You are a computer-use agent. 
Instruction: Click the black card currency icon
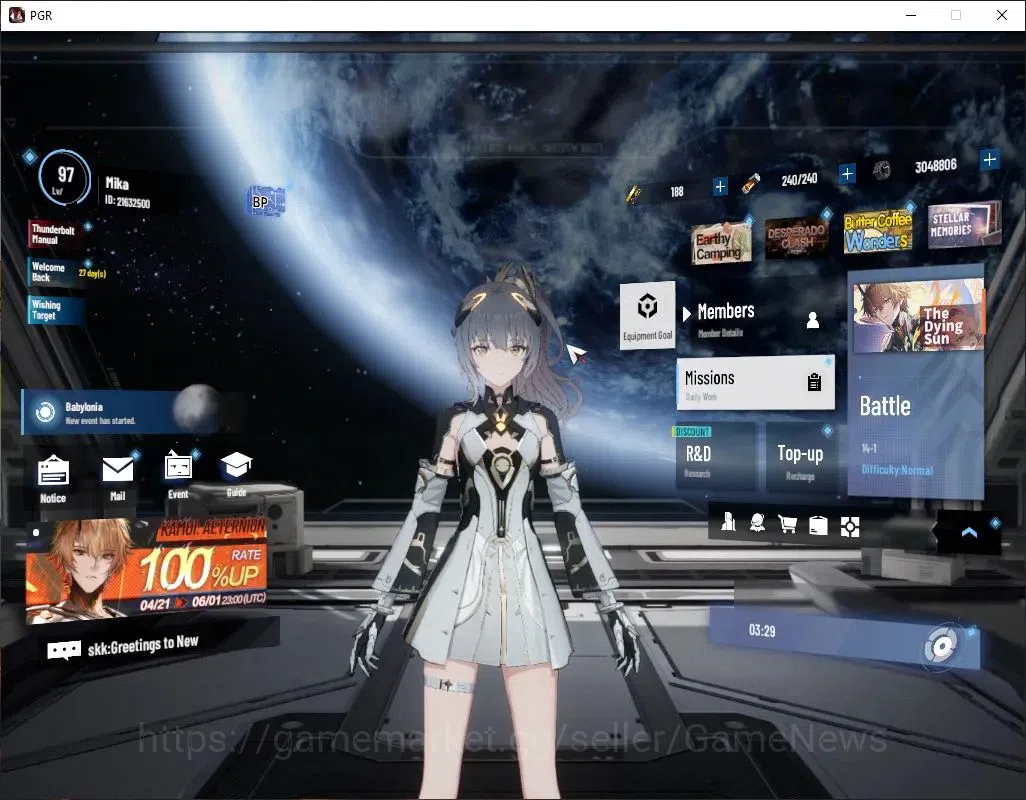(x=633, y=194)
